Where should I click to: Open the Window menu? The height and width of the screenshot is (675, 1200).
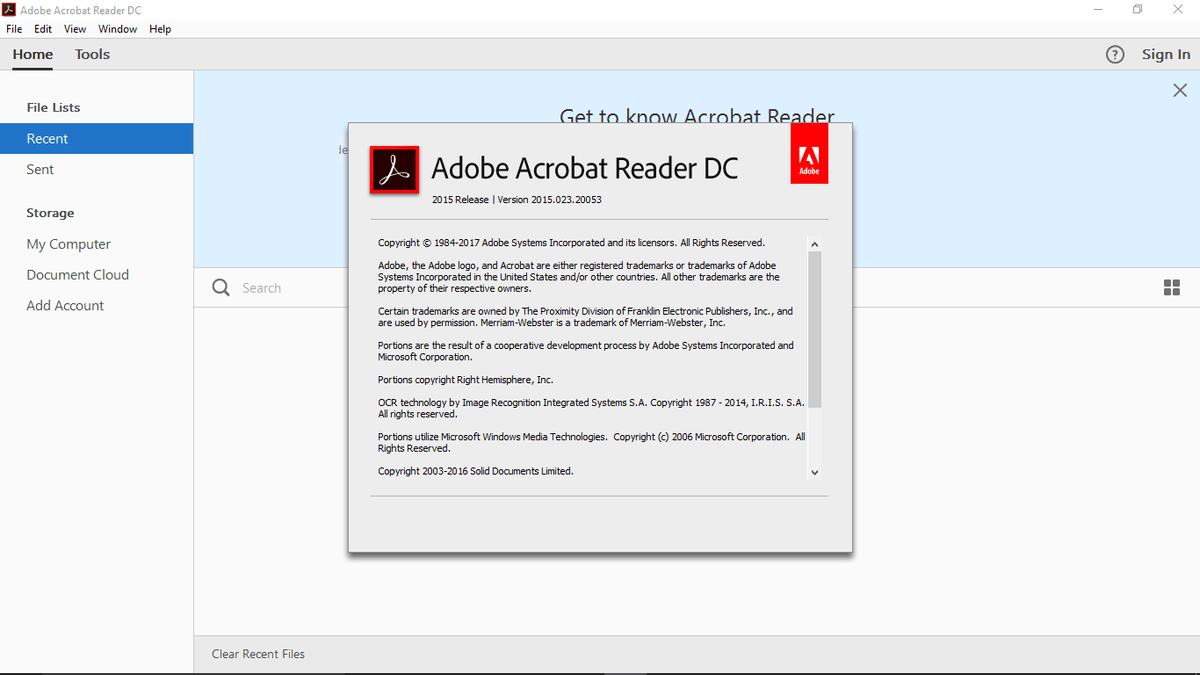pos(118,29)
